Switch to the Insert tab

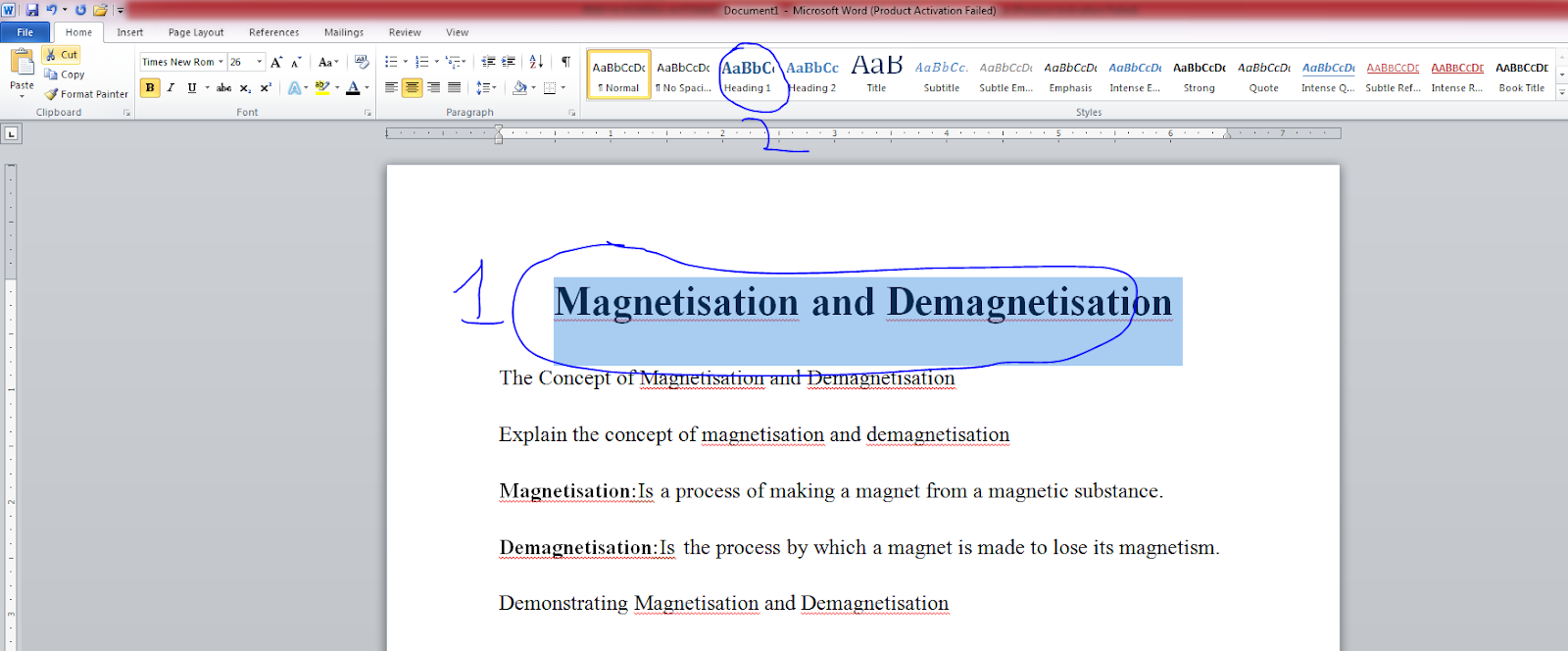pyautogui.click(x=130, y=32)
